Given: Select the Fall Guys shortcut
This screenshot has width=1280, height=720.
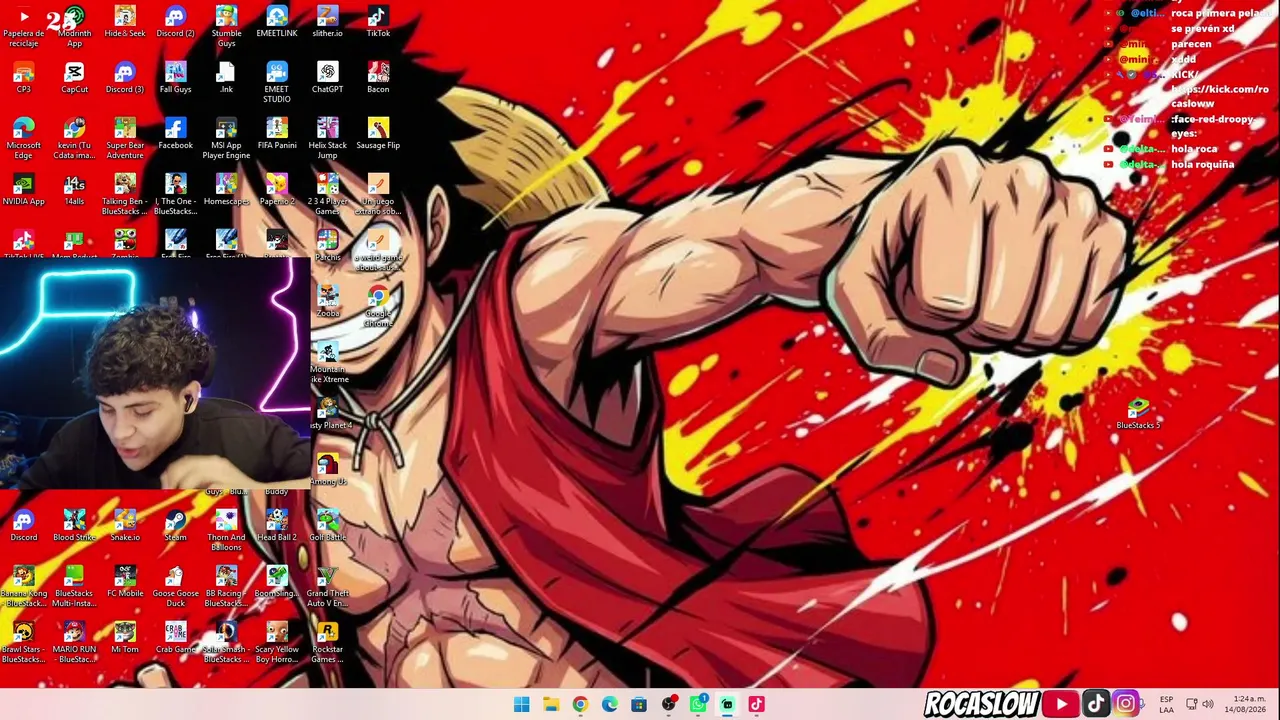Looking at the screenshot, I should point(175,78).
